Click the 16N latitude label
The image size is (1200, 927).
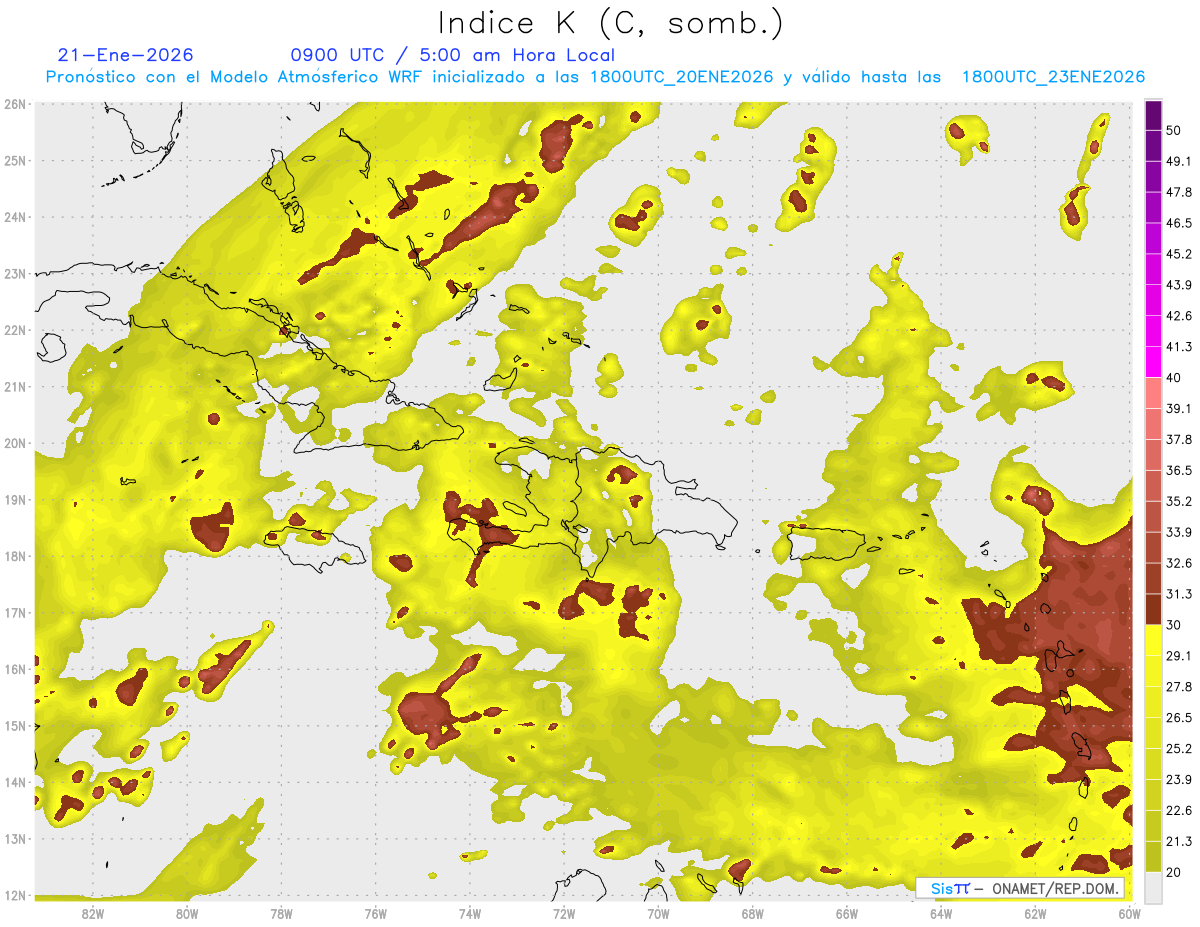[15, 669]
